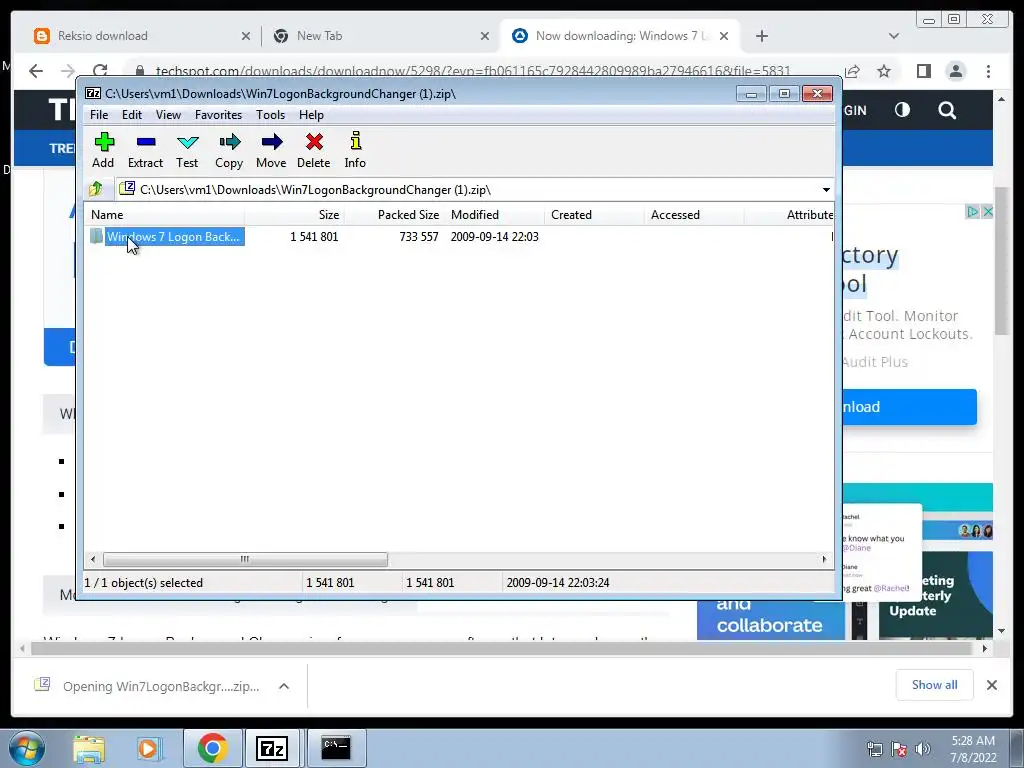Share this page from Chrome

[852, 71]
